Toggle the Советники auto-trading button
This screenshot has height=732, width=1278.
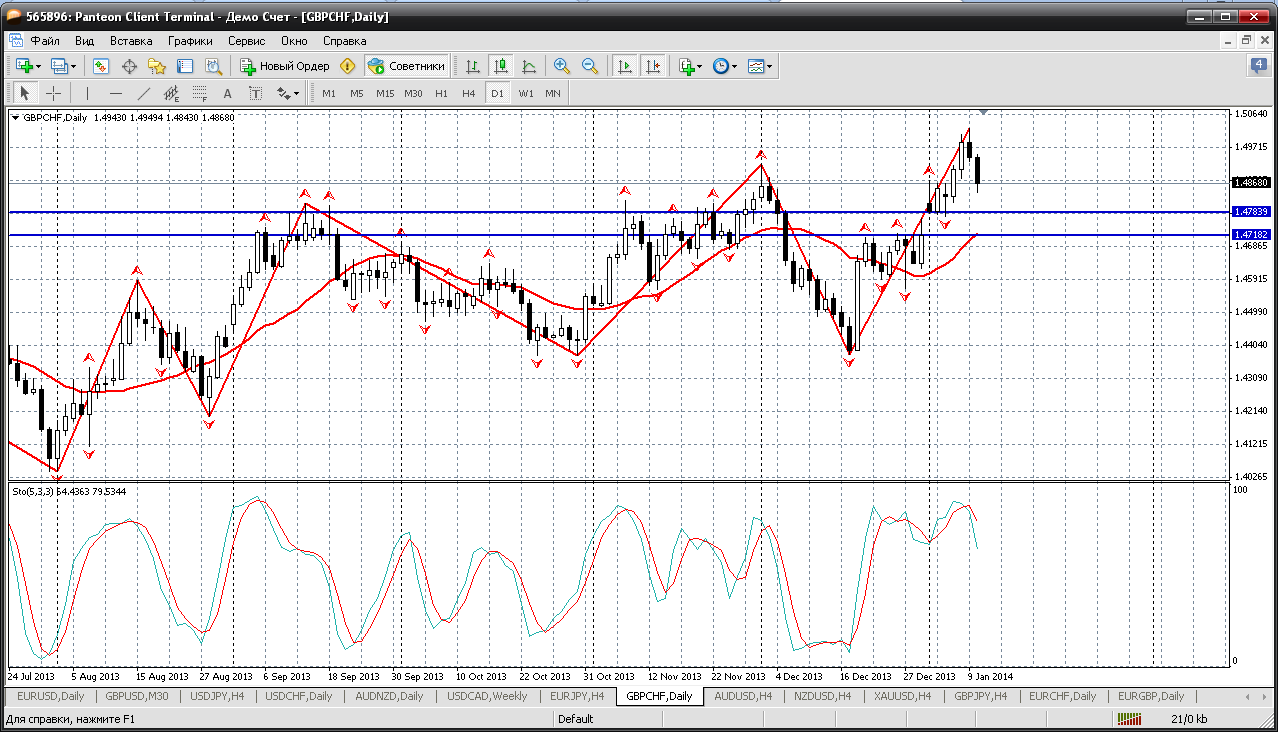(406, 66)
